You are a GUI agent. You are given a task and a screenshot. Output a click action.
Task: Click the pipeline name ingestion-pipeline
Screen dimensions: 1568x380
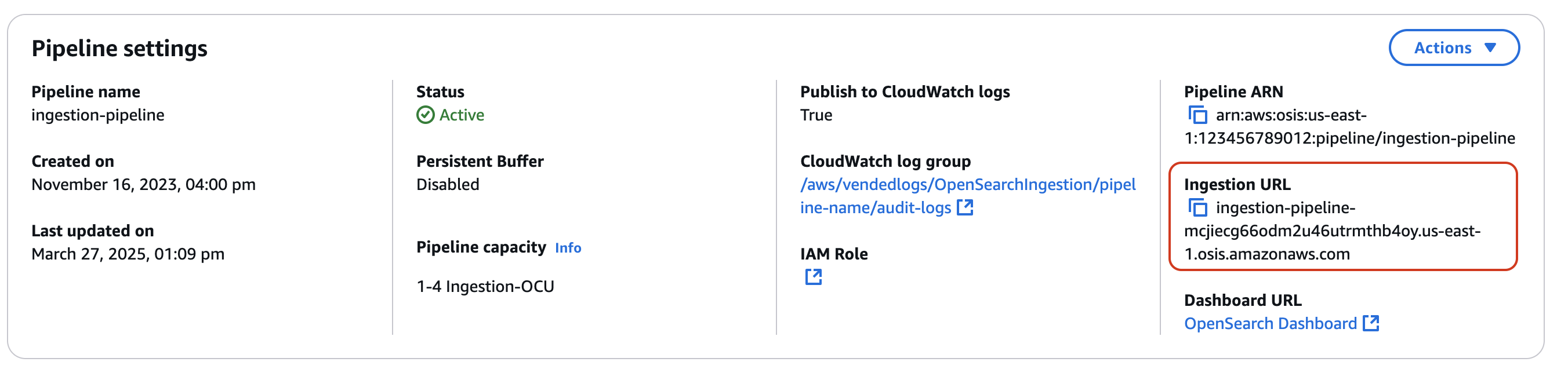click(x=99, y=114)
